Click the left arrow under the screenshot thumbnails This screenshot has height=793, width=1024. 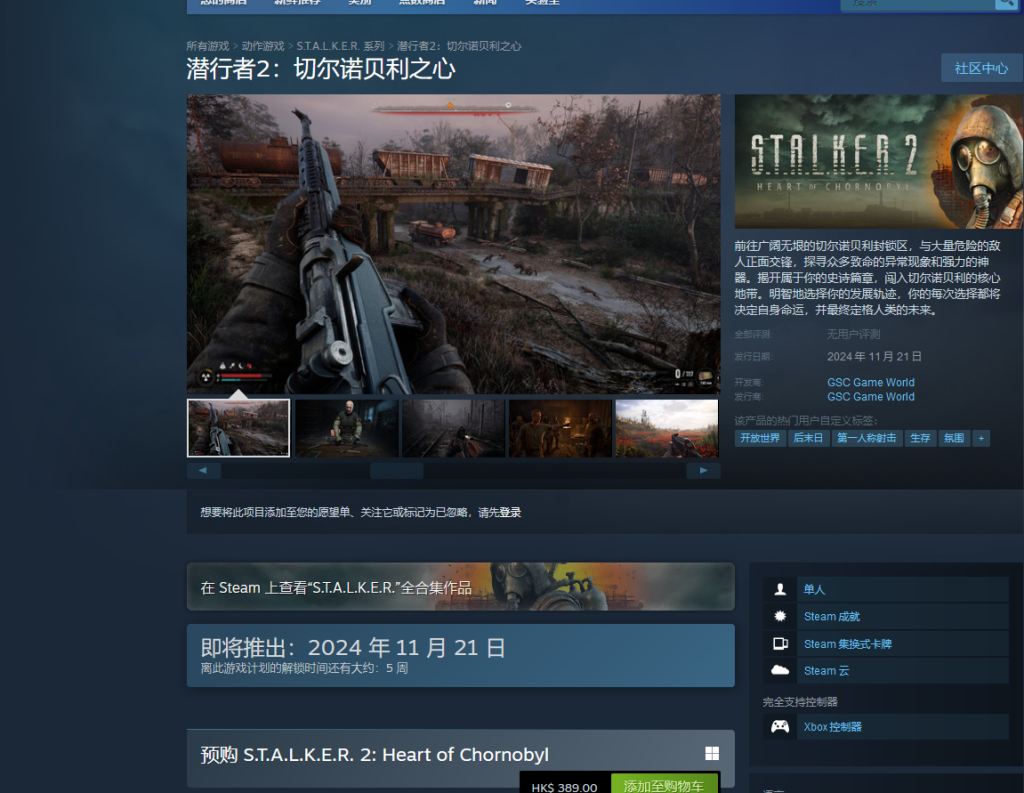[x=203, y=470]
